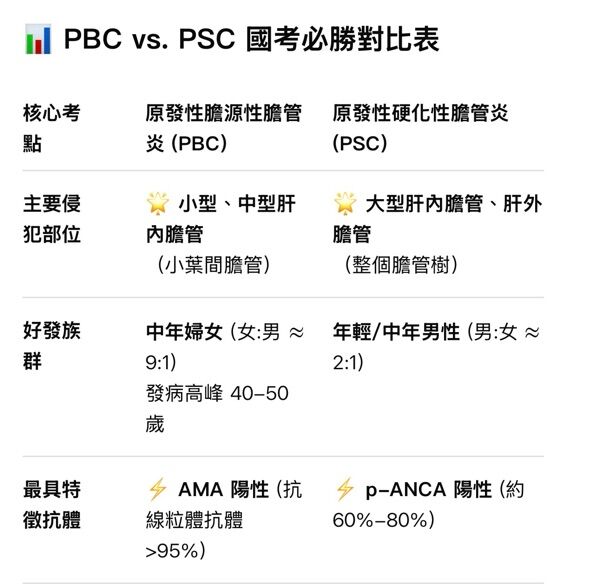
Task: Click the (整個膽管樹) text
Action: click(401, 264)
